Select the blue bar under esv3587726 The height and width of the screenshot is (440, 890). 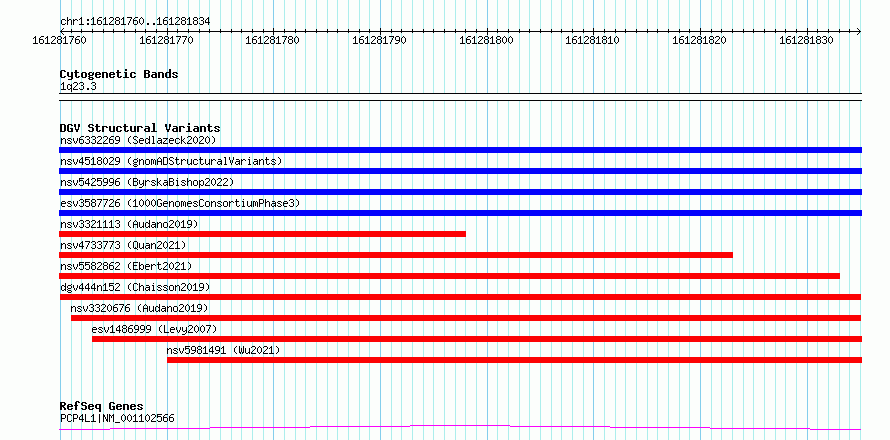(x=460, y=213)
